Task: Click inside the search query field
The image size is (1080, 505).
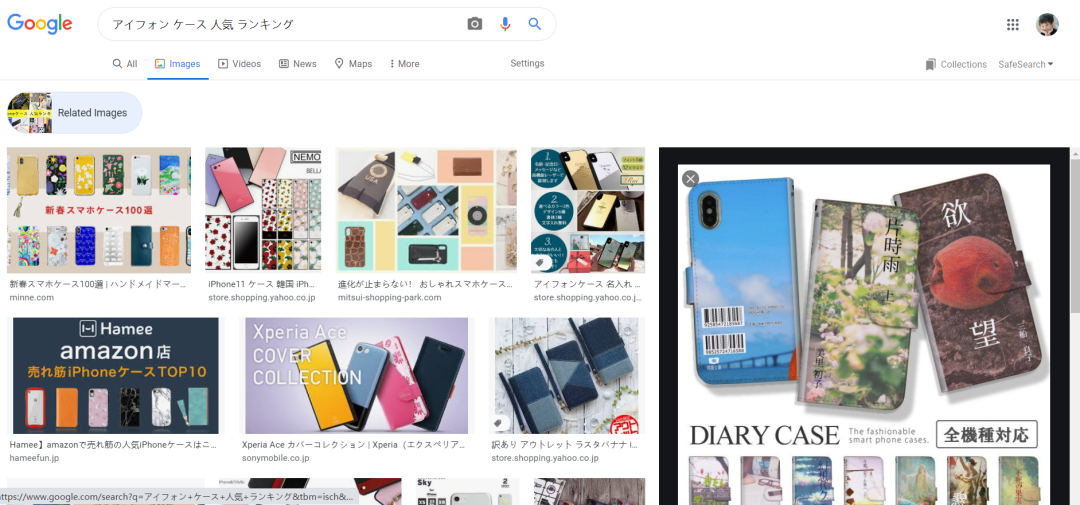Action: (x=280, y=24)
